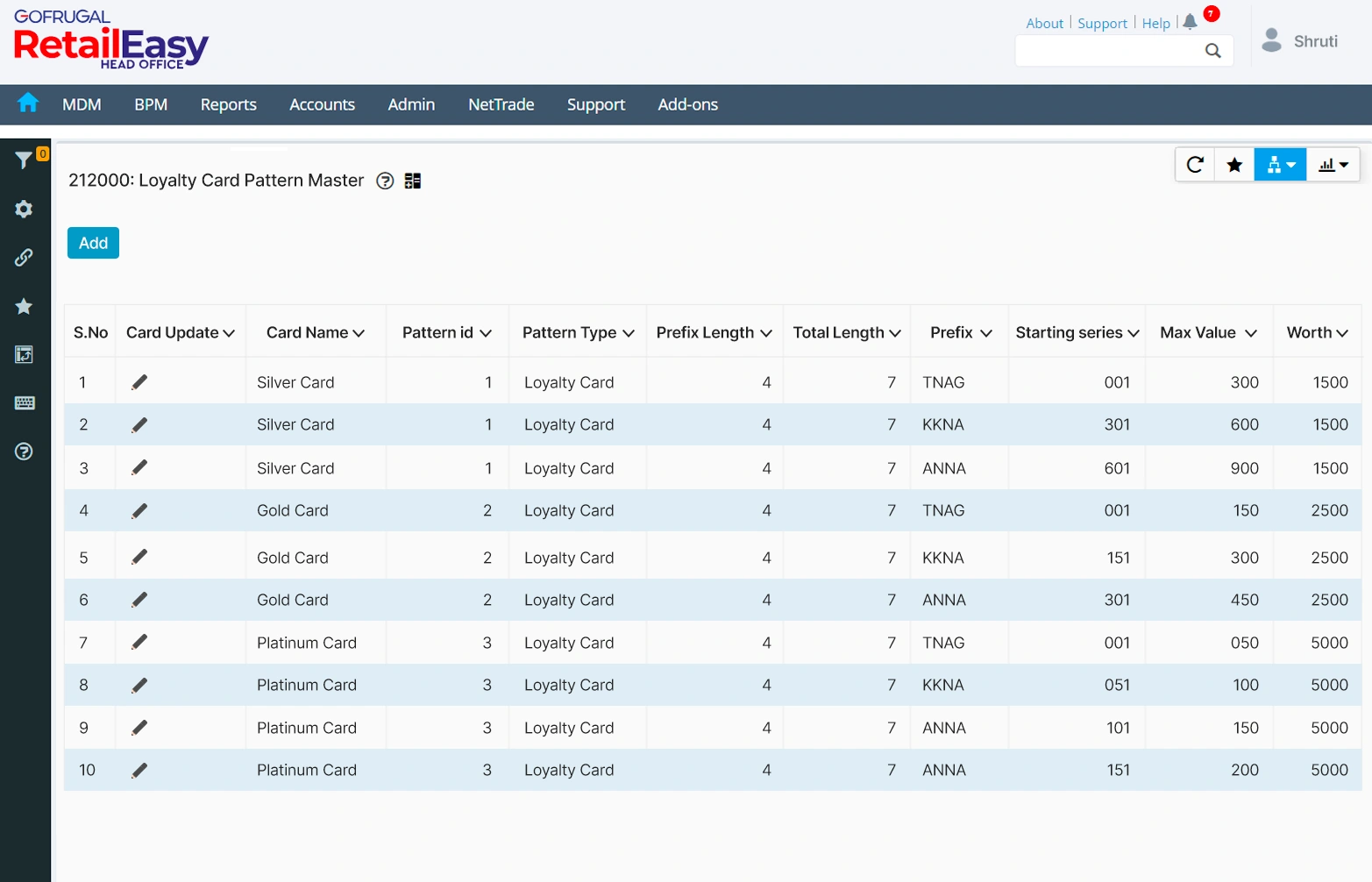Click the notification bell showing 7 alerts
The image size is (1372, 882).
(1190, 22)
